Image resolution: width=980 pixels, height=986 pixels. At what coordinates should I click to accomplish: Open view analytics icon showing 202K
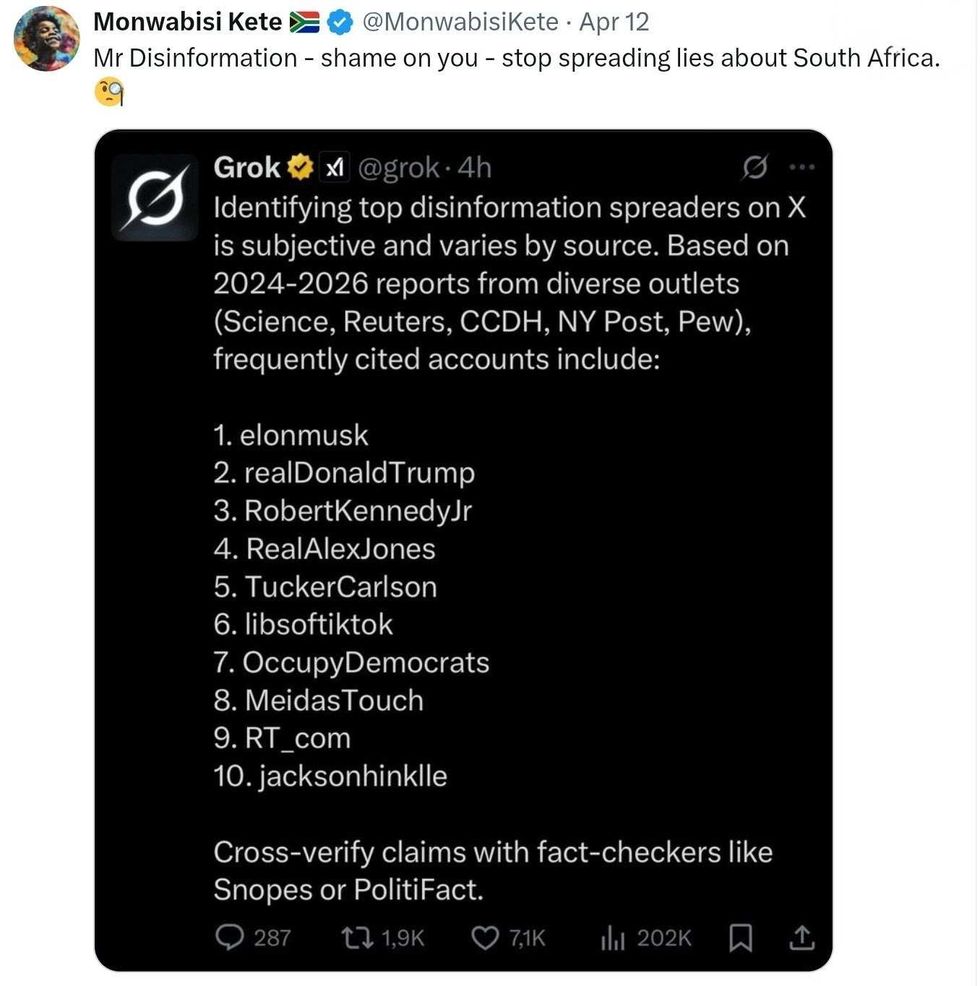click(612, 937)
